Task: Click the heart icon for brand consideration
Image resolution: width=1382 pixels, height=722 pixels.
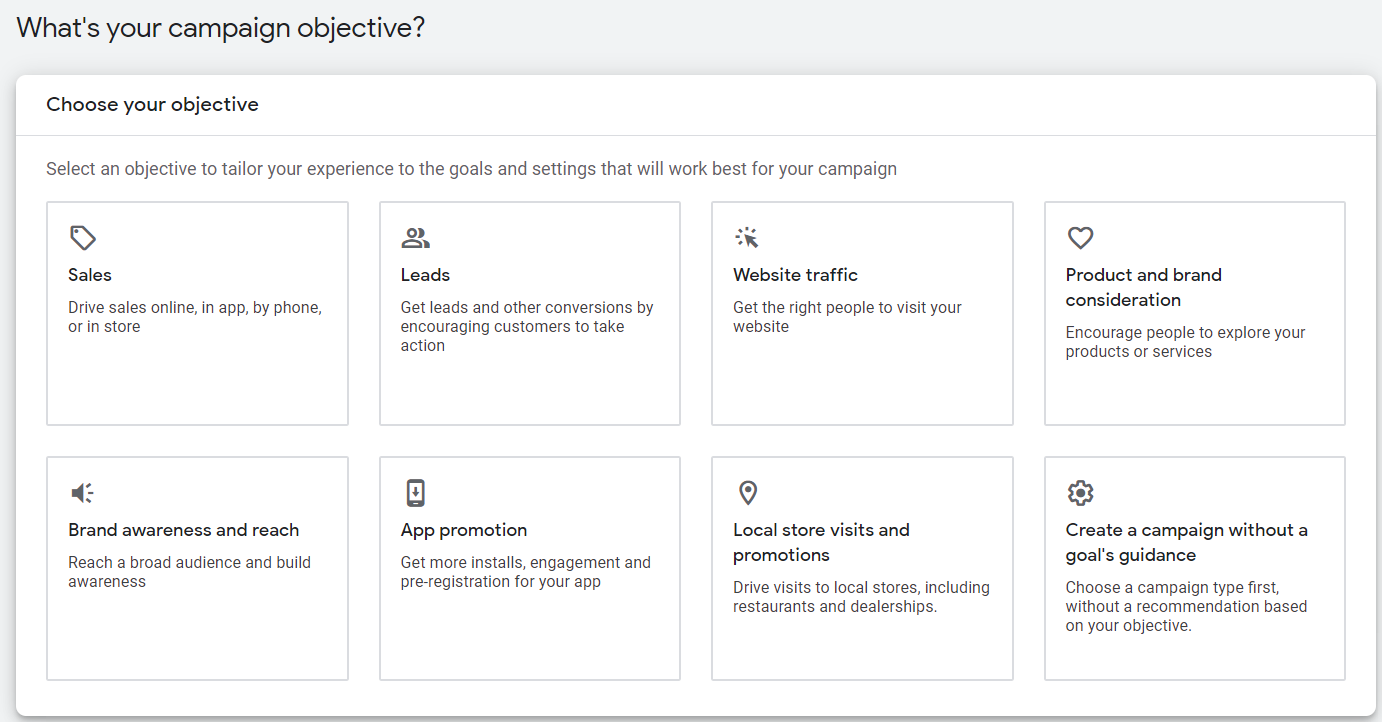Action: point(1080,238)
